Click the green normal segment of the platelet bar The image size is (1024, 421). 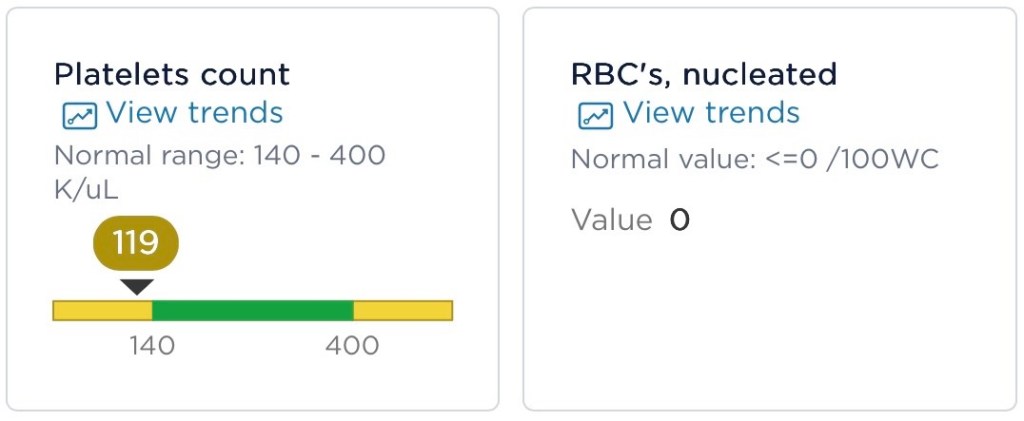(252, 310)
